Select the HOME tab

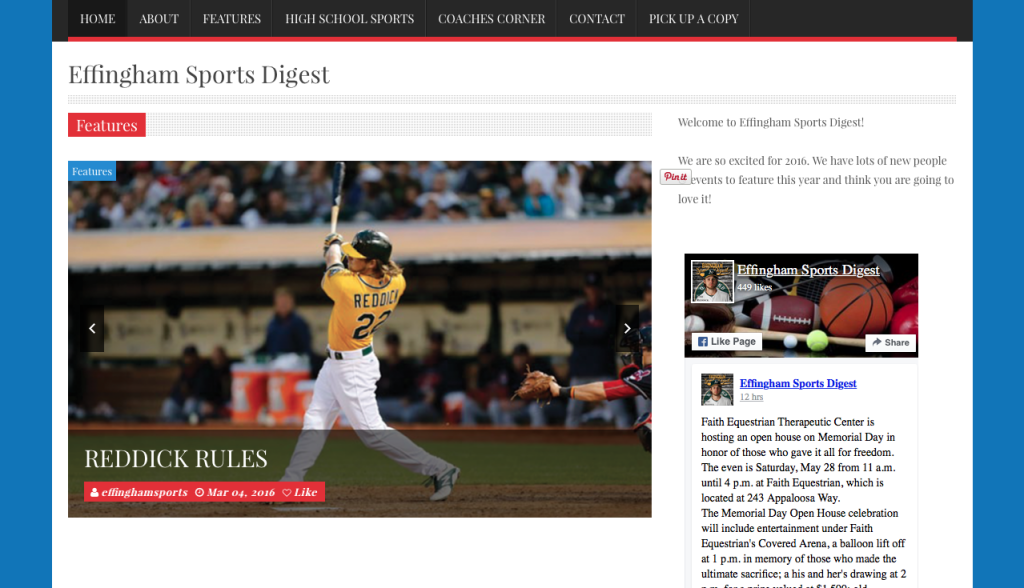97,18
